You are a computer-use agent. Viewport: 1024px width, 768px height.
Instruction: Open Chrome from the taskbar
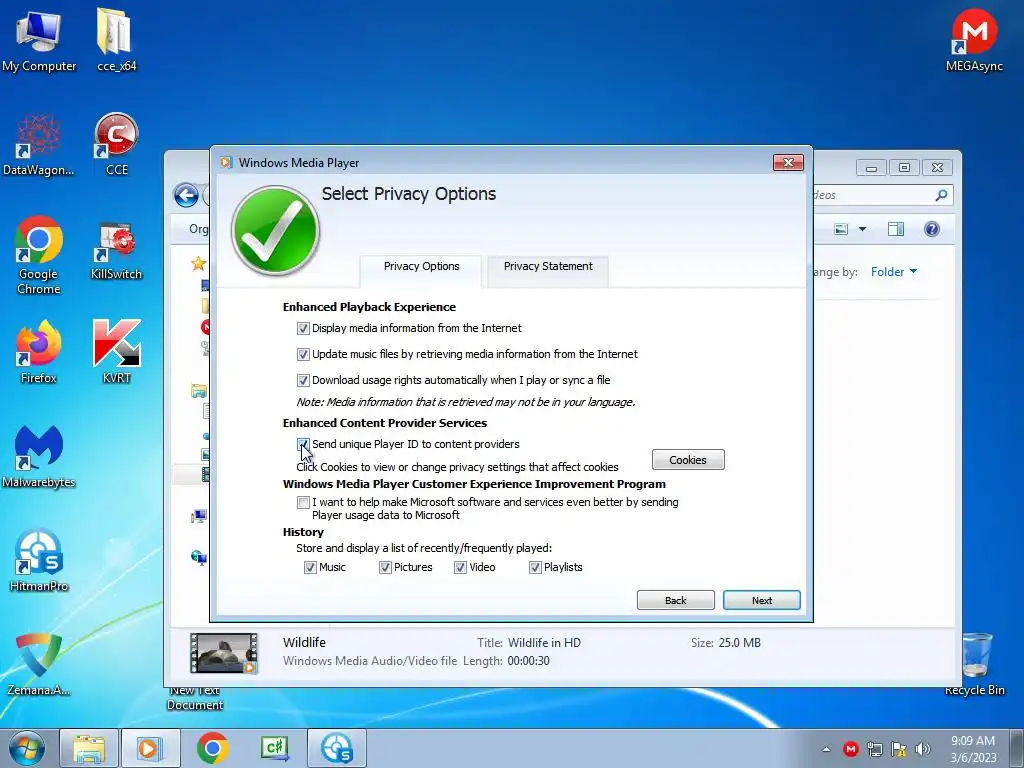pos(212,748)
